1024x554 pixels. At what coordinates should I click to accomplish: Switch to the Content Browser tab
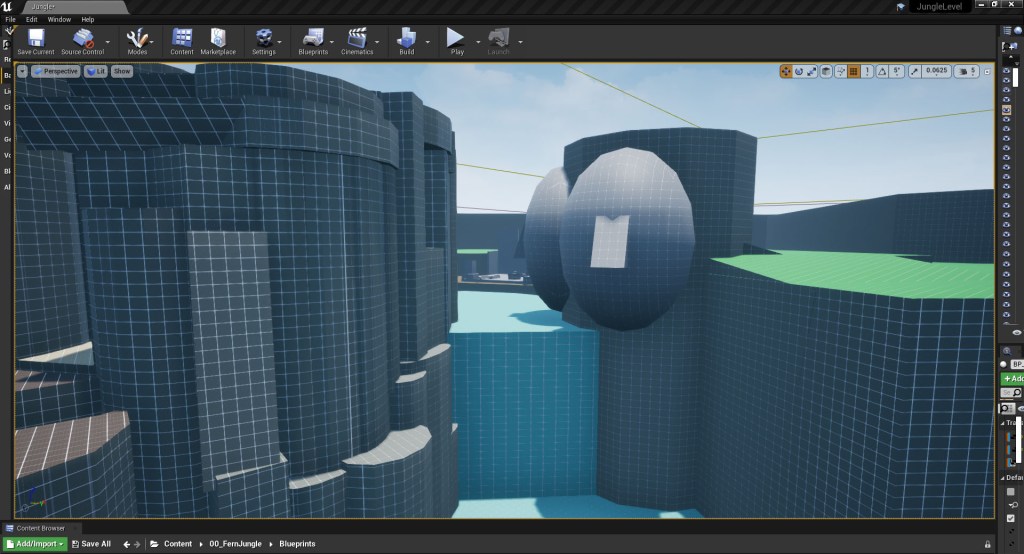point(40,528)
